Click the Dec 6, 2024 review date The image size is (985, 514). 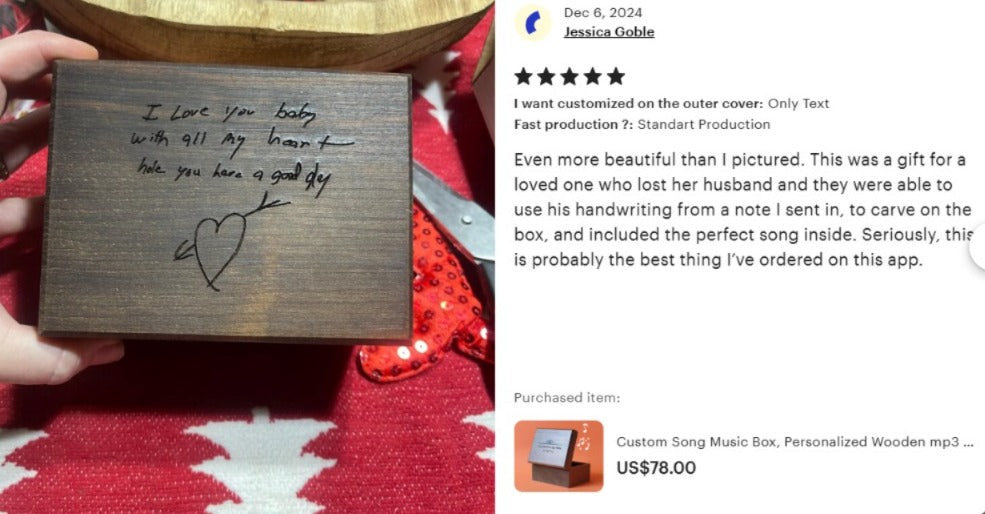602,13
